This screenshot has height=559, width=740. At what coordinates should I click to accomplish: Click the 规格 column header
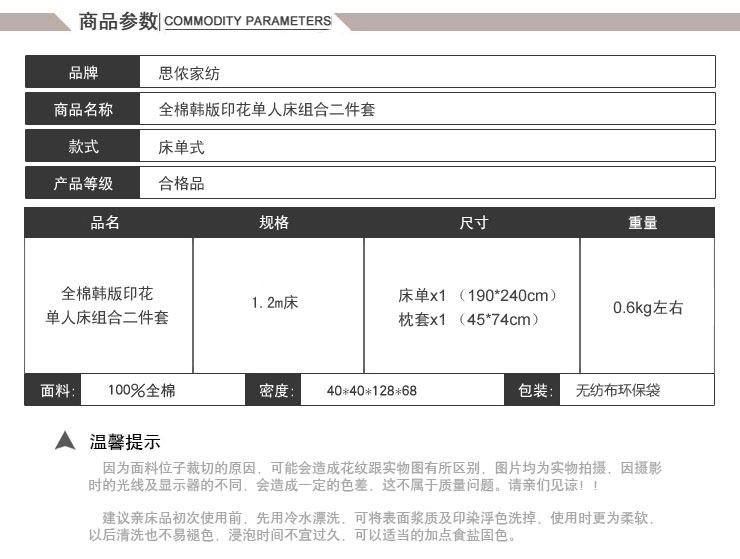[x=274, y=223]
